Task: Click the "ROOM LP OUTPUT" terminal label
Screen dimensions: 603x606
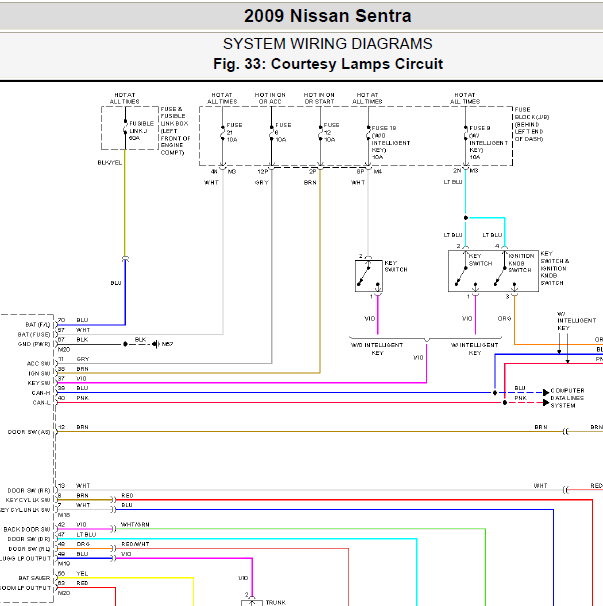Action: (25, 588)
